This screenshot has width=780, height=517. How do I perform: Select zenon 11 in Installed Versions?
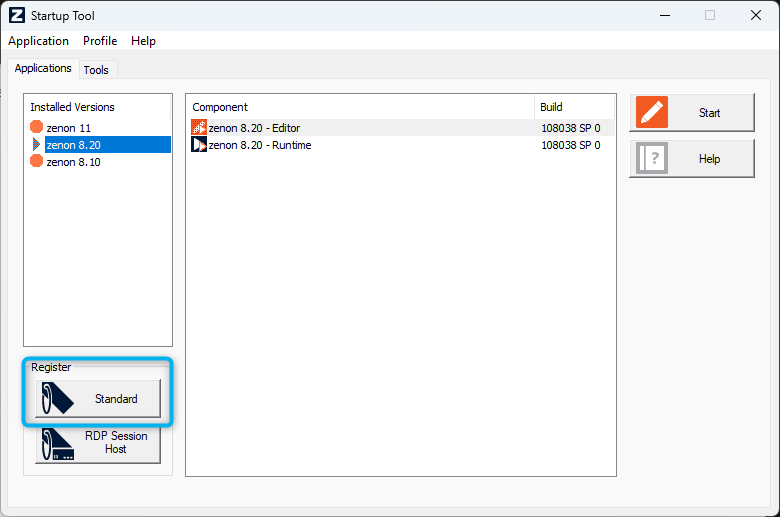(69, 128)
